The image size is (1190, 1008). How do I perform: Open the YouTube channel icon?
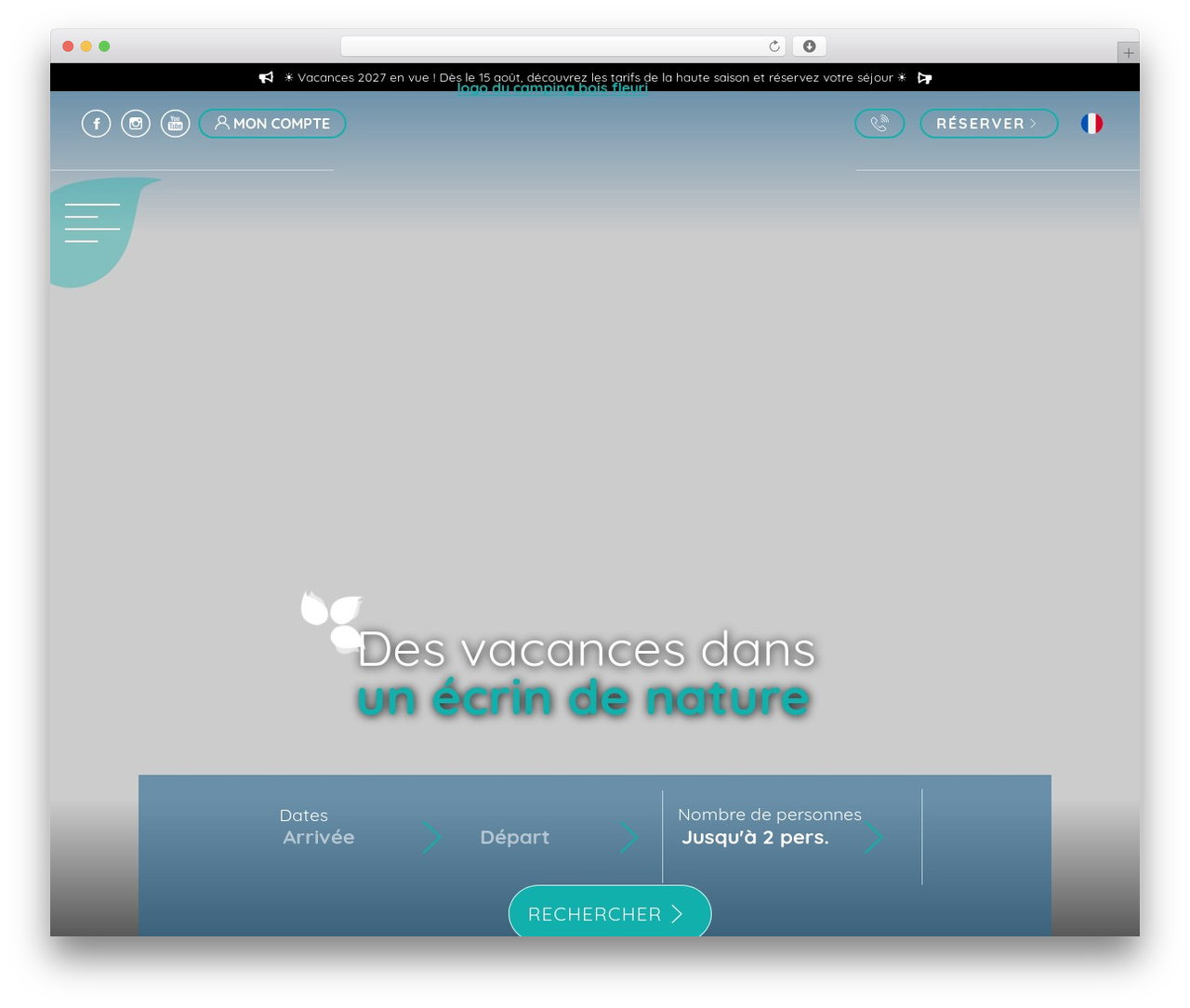(x=175, y=124)
